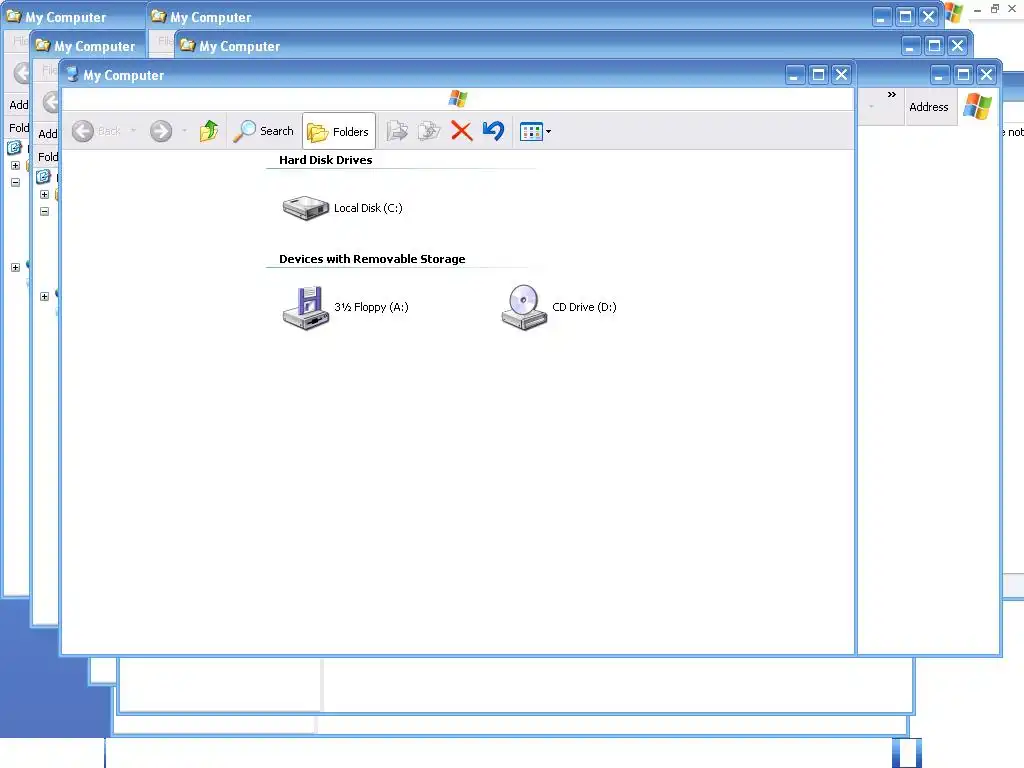Viewport: 1024px width, 768px height.
Task: Click the grayed Forward arrow button
Action: tap(161, 131)
